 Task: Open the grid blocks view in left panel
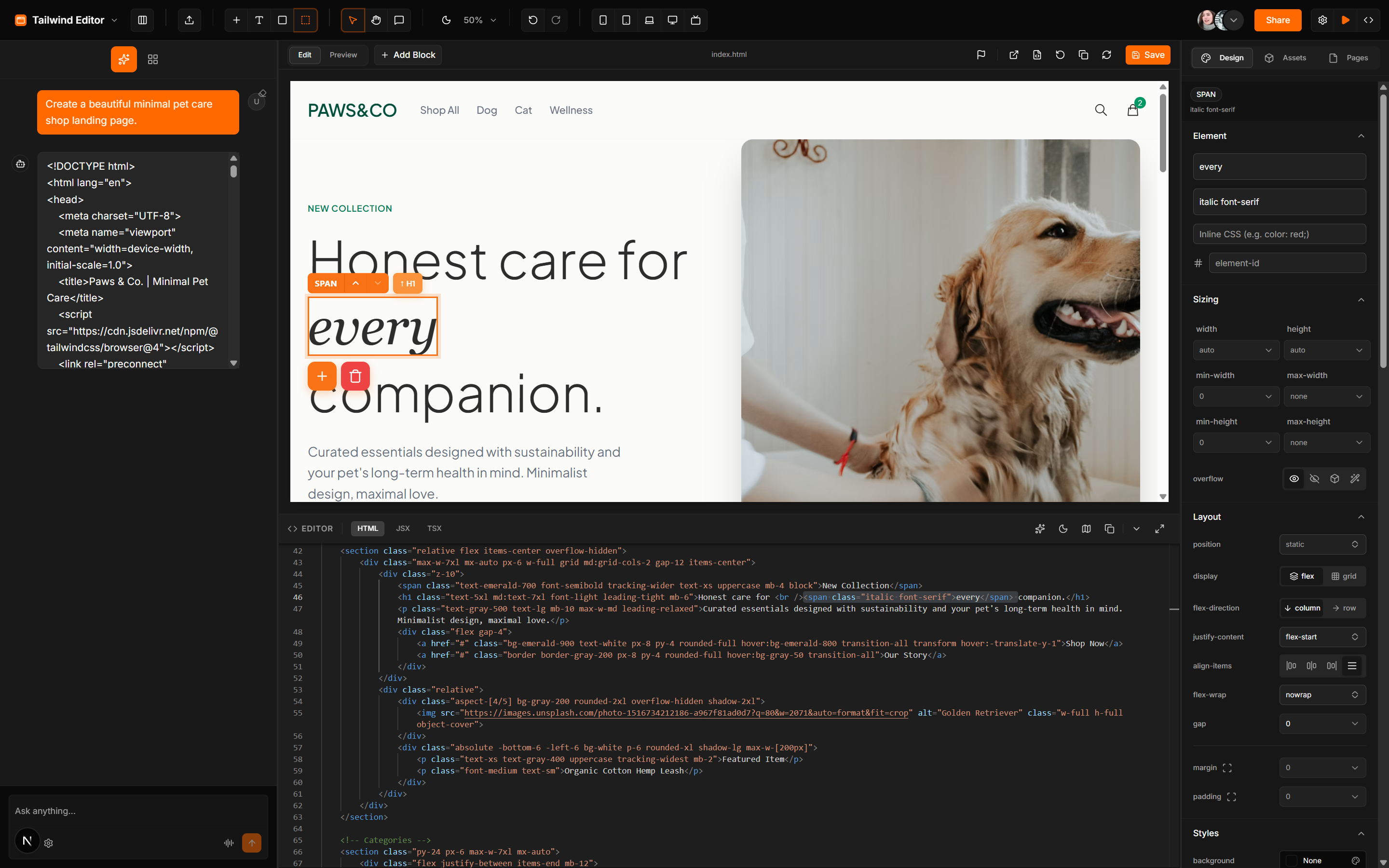tap(153, 59)
